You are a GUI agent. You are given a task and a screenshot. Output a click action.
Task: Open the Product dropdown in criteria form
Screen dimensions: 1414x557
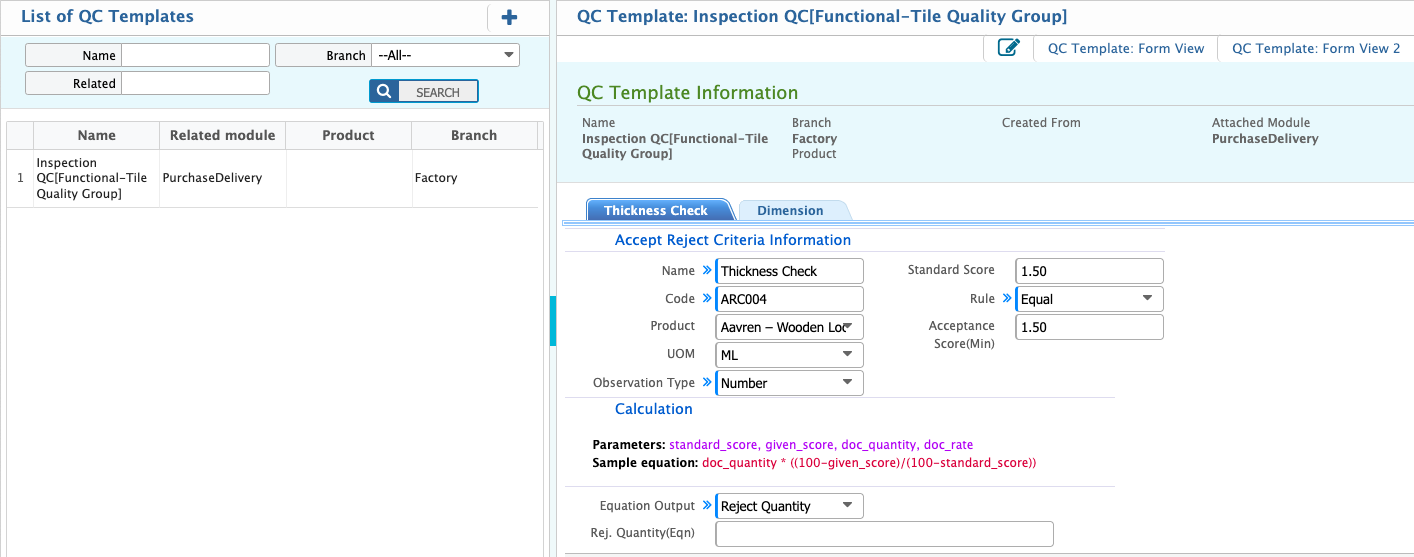(789, 327)
